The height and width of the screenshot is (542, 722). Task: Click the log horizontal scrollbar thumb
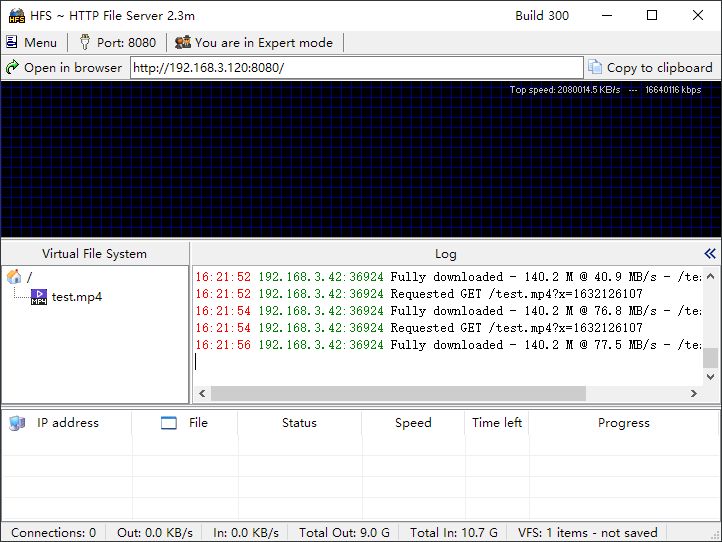(398, 393)
